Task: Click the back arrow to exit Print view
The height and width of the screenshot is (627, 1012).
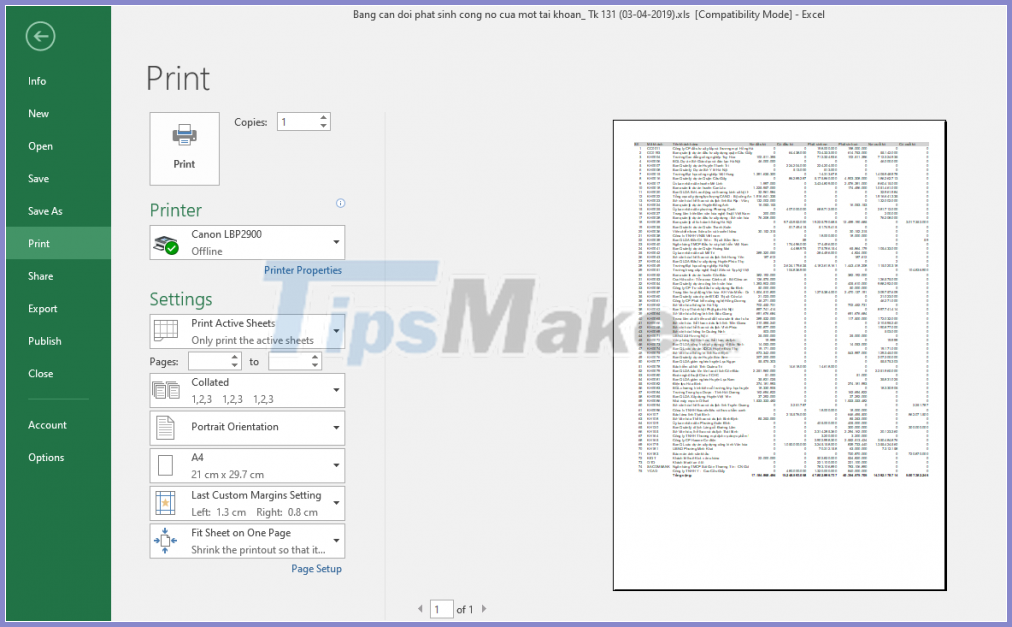Action: tap(39, 36)
